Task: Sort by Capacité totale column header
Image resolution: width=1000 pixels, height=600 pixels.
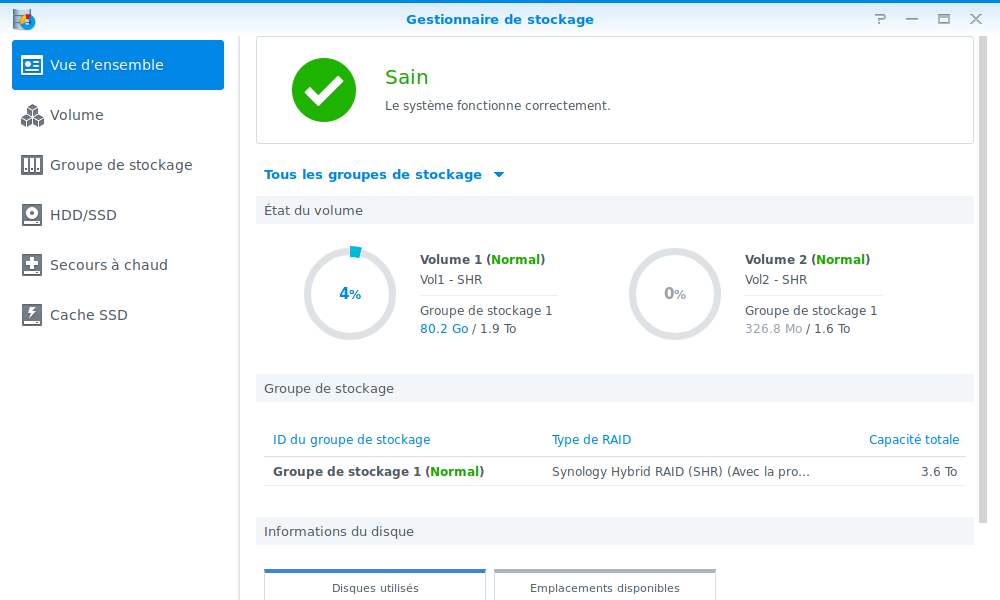Action: pos(913,439)
